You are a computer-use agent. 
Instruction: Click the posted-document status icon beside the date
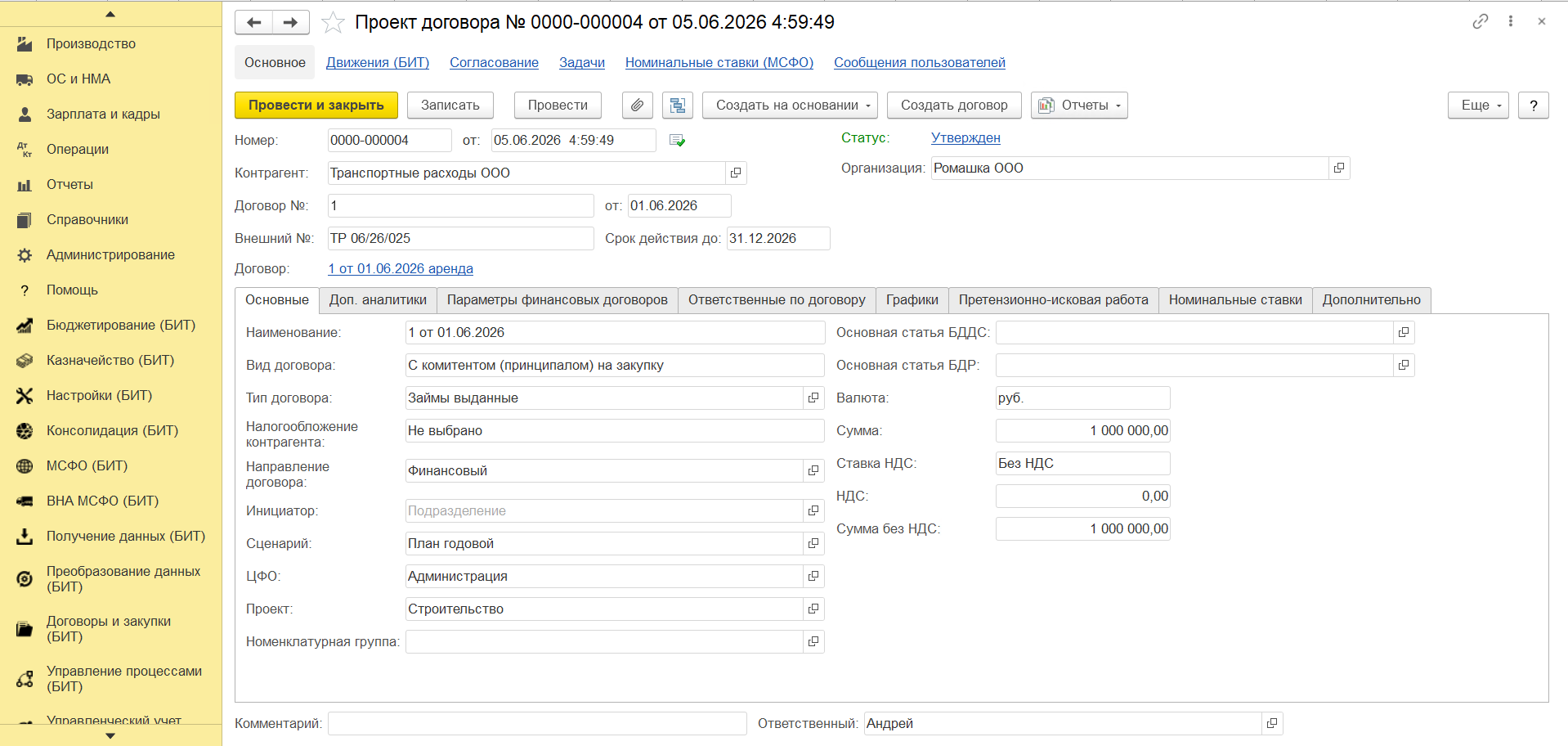pyautogui.click(x=677, y=141)
